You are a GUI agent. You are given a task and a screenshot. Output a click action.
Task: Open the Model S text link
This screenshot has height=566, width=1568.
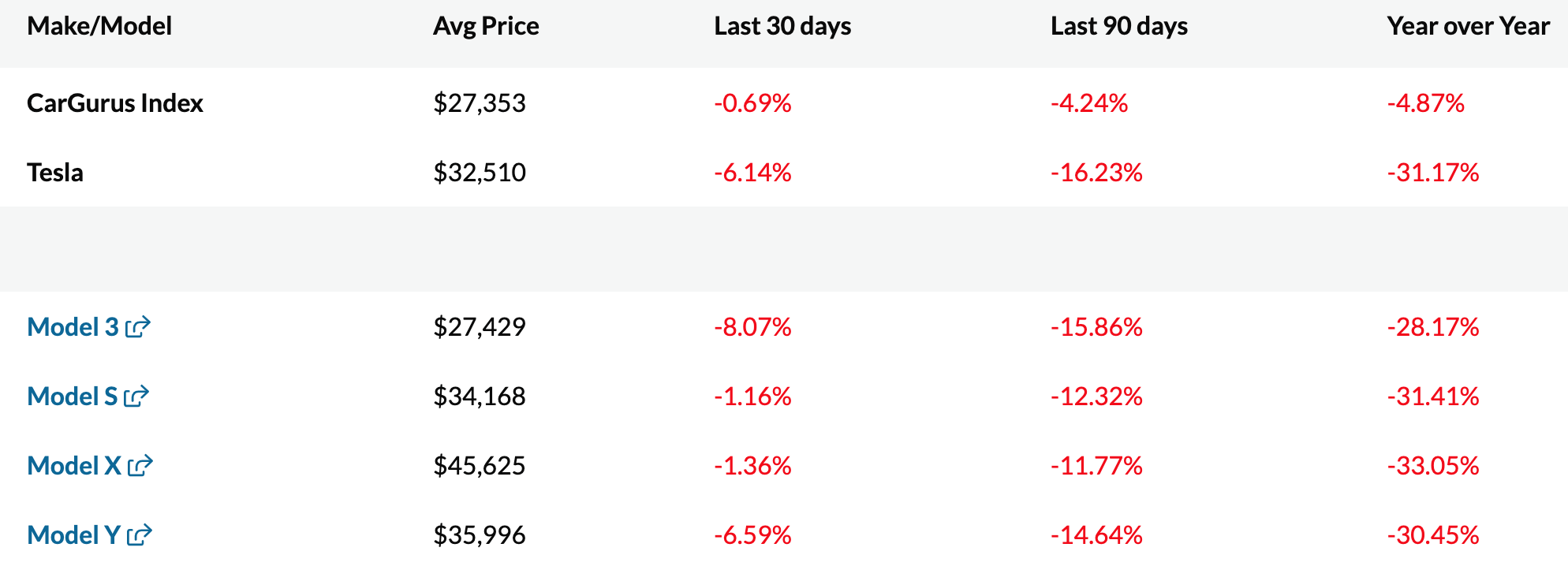click(x=72, y=396)
